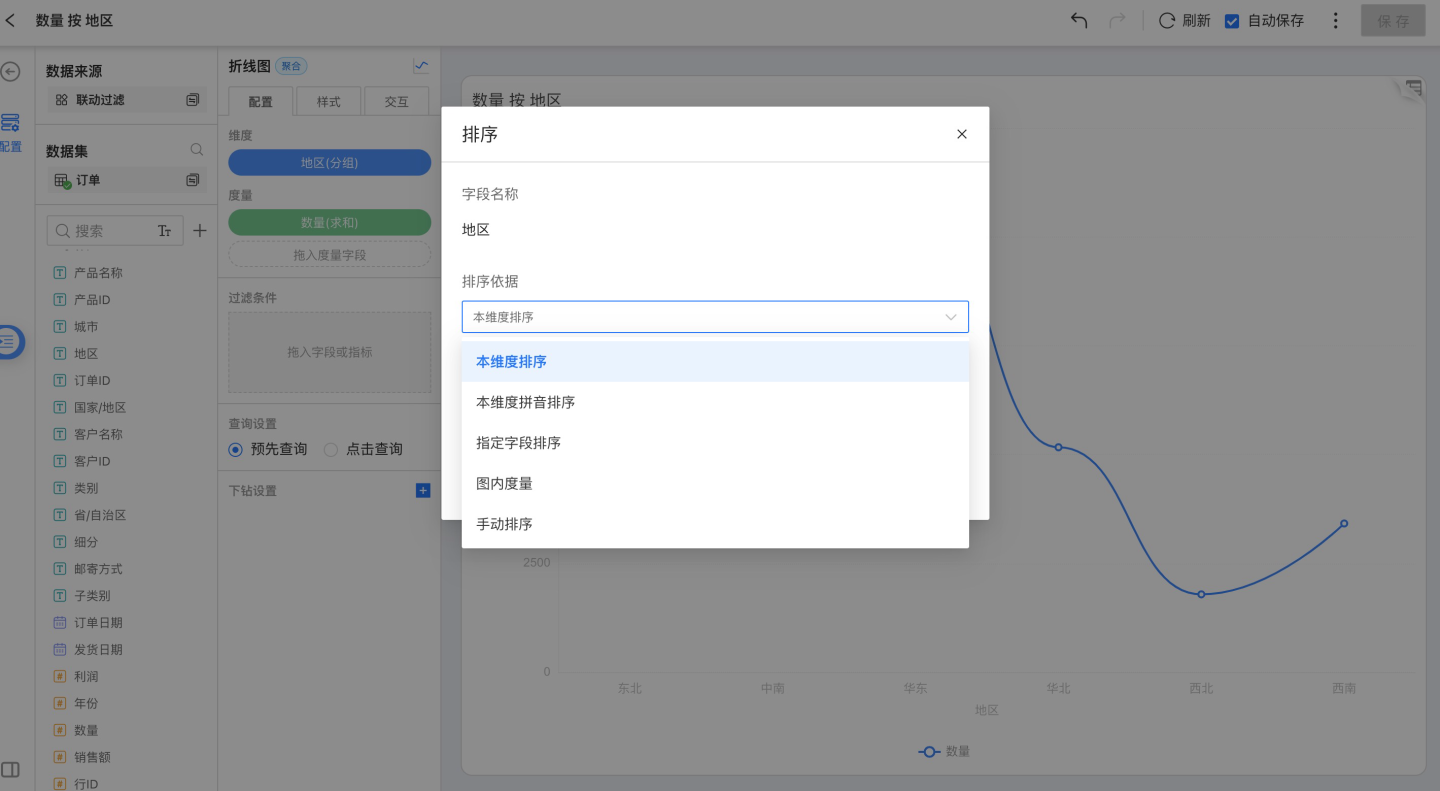Click the plus icon beside field search

click(200, 231)
